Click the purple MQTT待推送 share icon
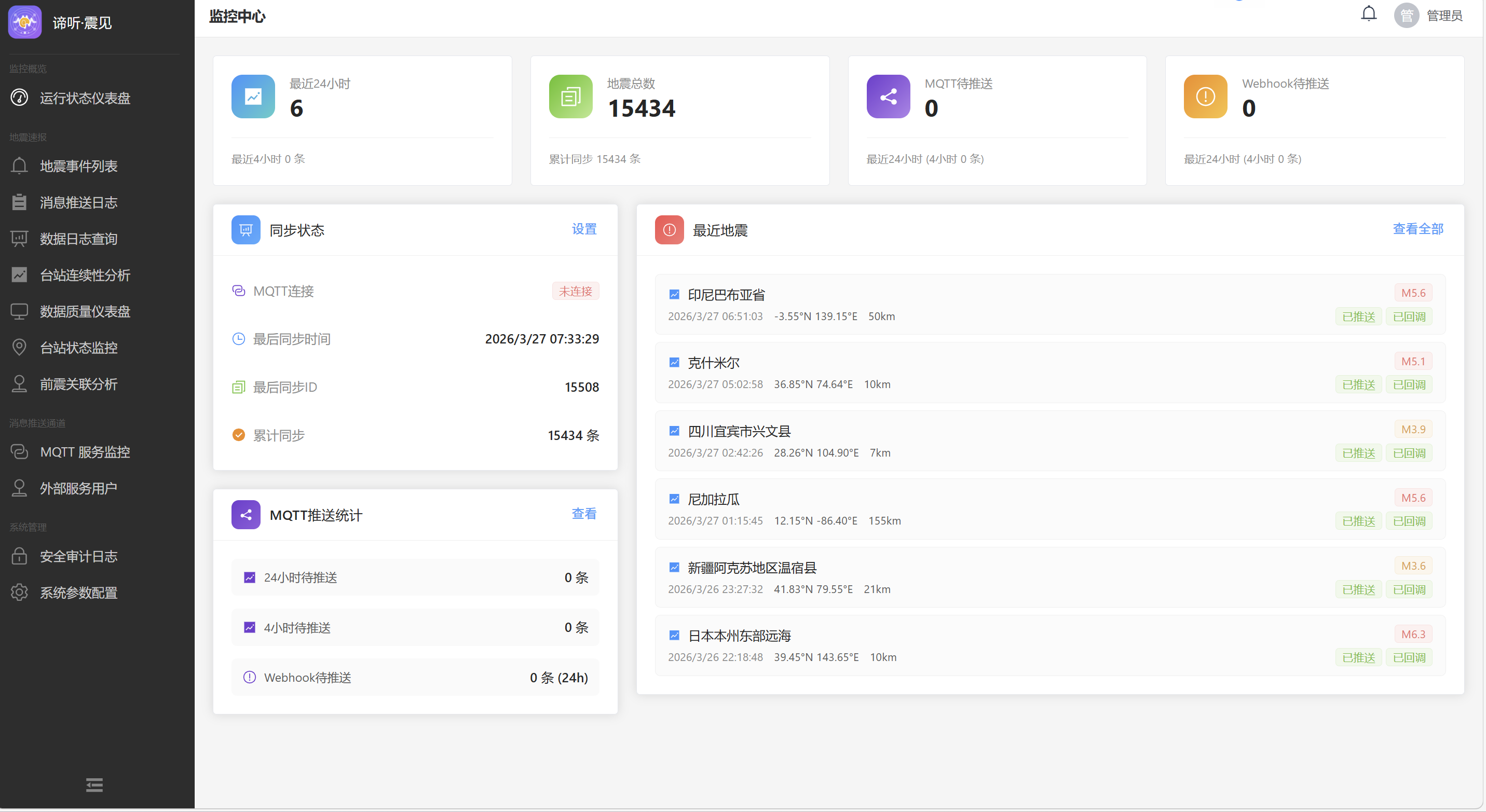Viewport: 1486px width, 812px height. [888, 97]
